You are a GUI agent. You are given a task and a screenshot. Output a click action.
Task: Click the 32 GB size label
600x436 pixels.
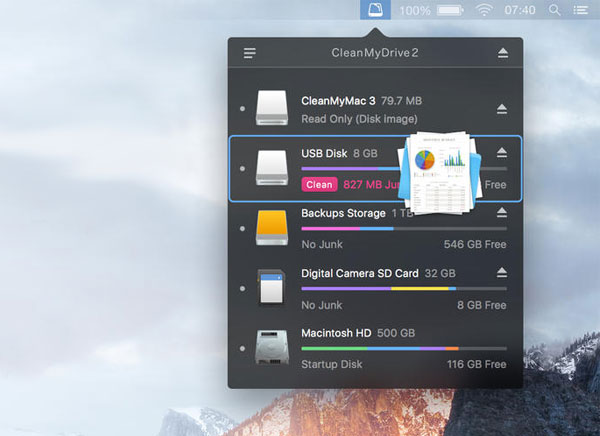click(440, 273)
